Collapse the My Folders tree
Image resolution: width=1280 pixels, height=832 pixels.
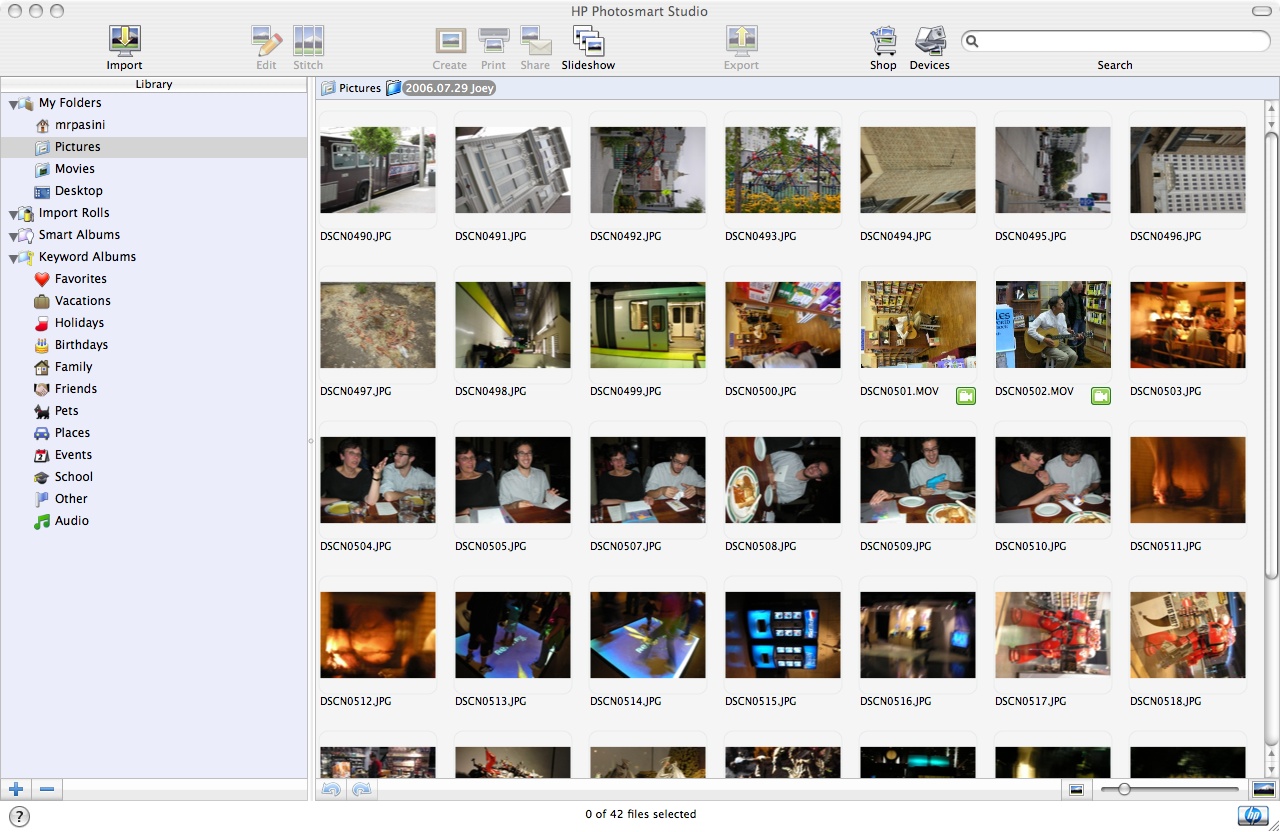(13, 104)
